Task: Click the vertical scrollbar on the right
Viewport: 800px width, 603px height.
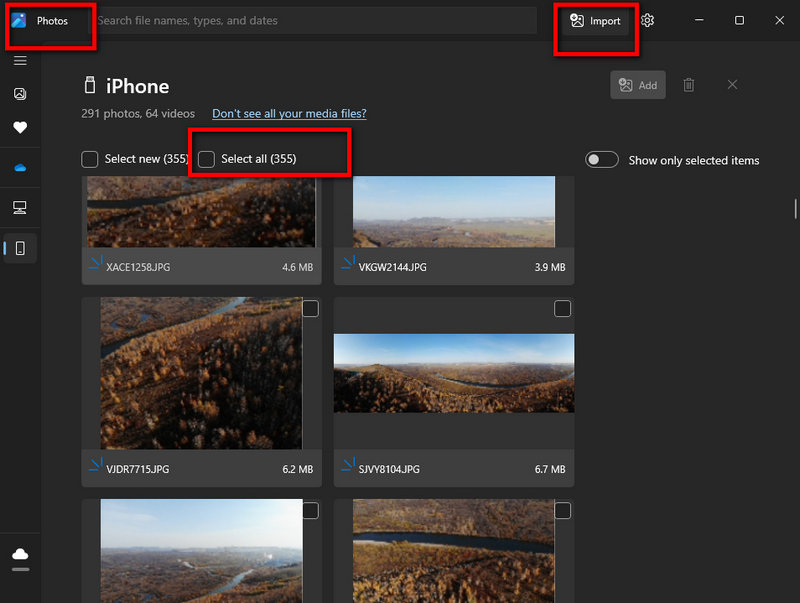Action: [795, 209]
